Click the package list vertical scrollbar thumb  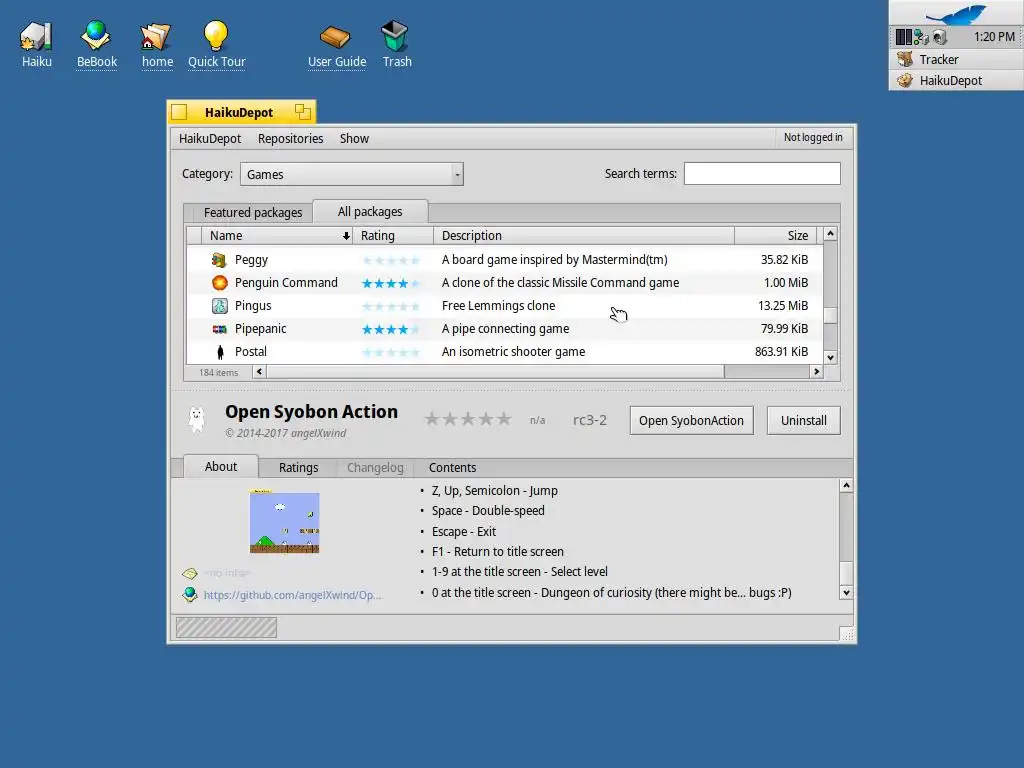(x=830, y=315)
